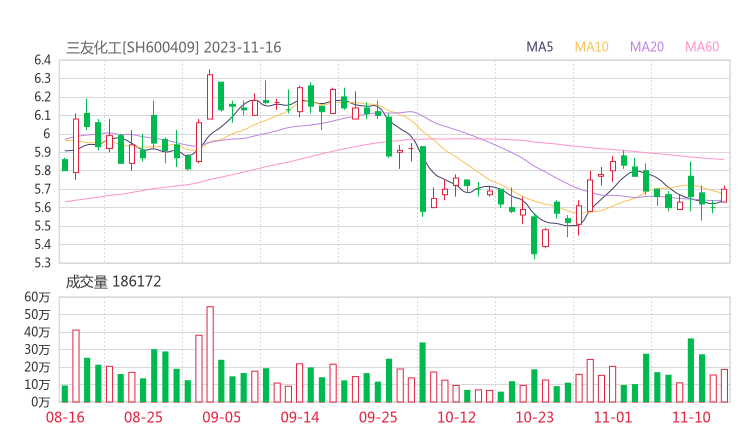
Task: Click the 40万 volume axis label
Action: click(x=37, y=332)
